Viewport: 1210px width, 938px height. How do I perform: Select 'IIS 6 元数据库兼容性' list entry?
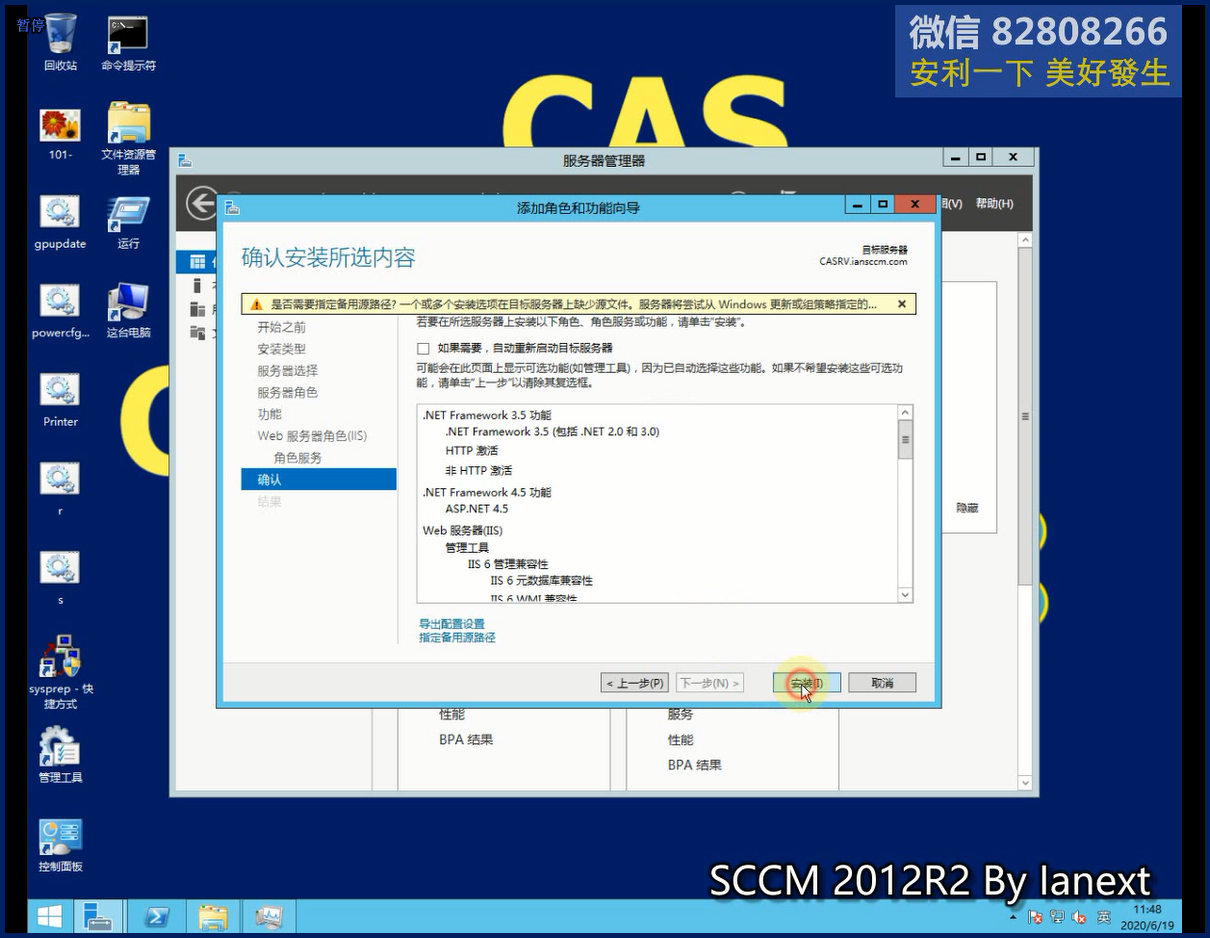541,581
